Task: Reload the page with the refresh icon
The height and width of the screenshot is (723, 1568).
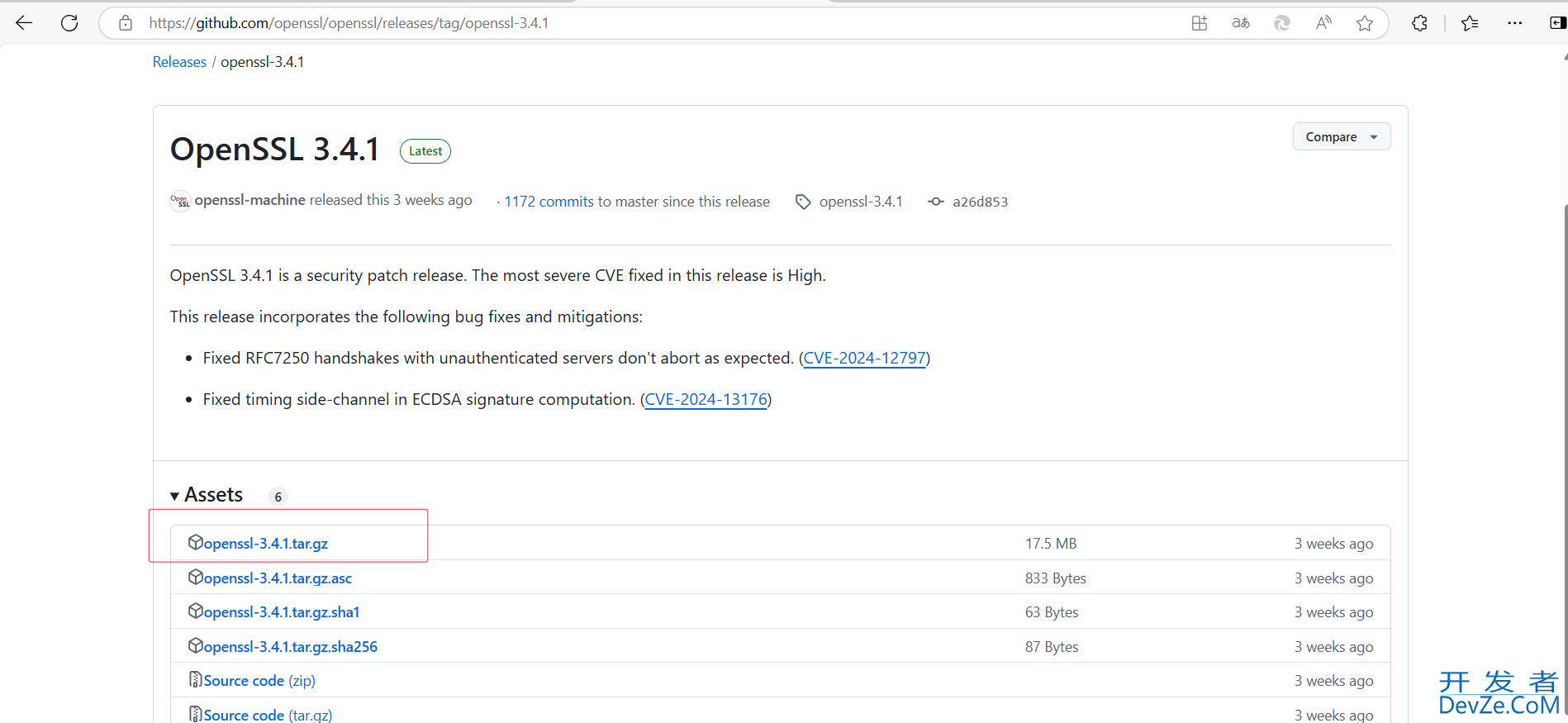Action: [69, 23]
